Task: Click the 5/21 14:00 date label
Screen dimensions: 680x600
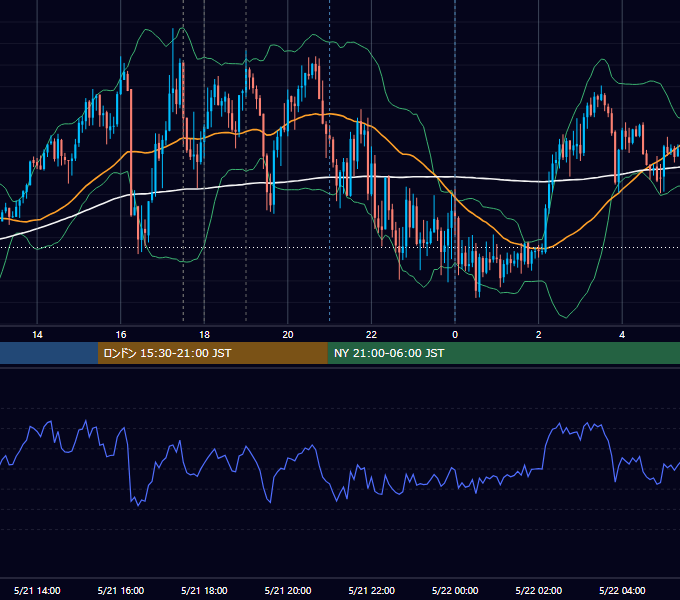Action: (x=37, y=590)
